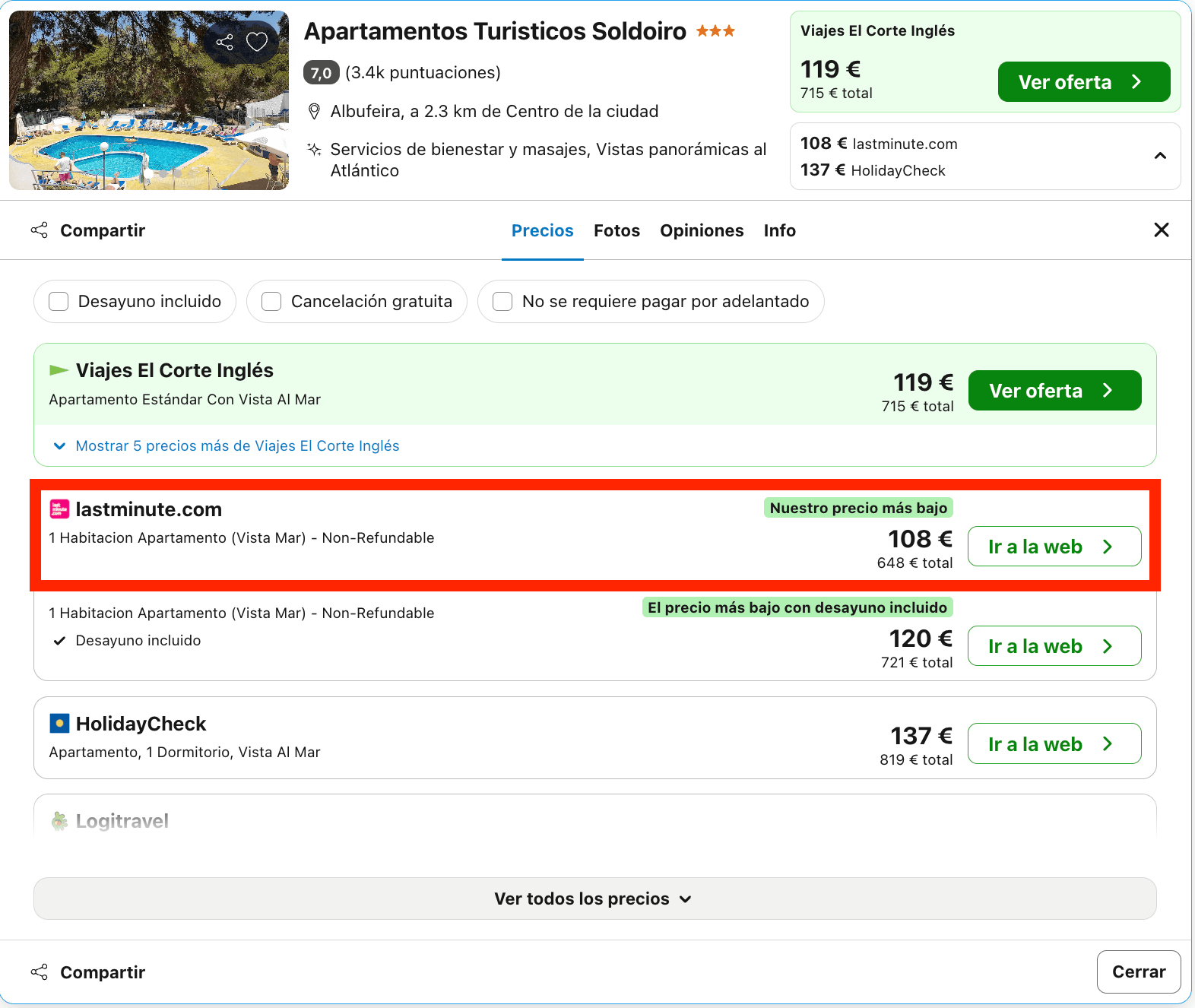
Task: Click Ir a la web for 120 € breakfast offer
Action: [1054, 645]
